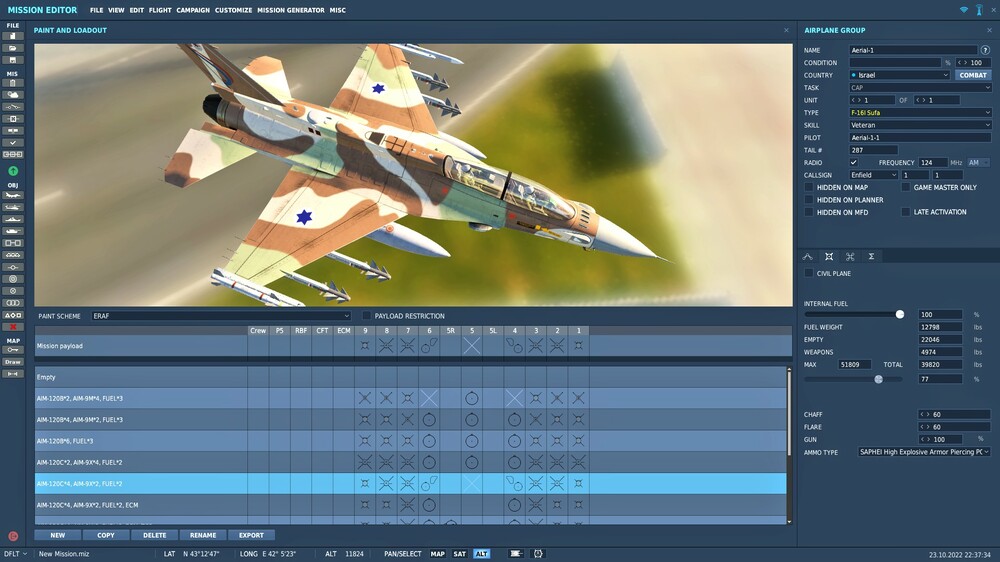Viewport: 1000px width, 562px height.
Task: Click the green fly mission arrow icon
Action: coord(13,171)
